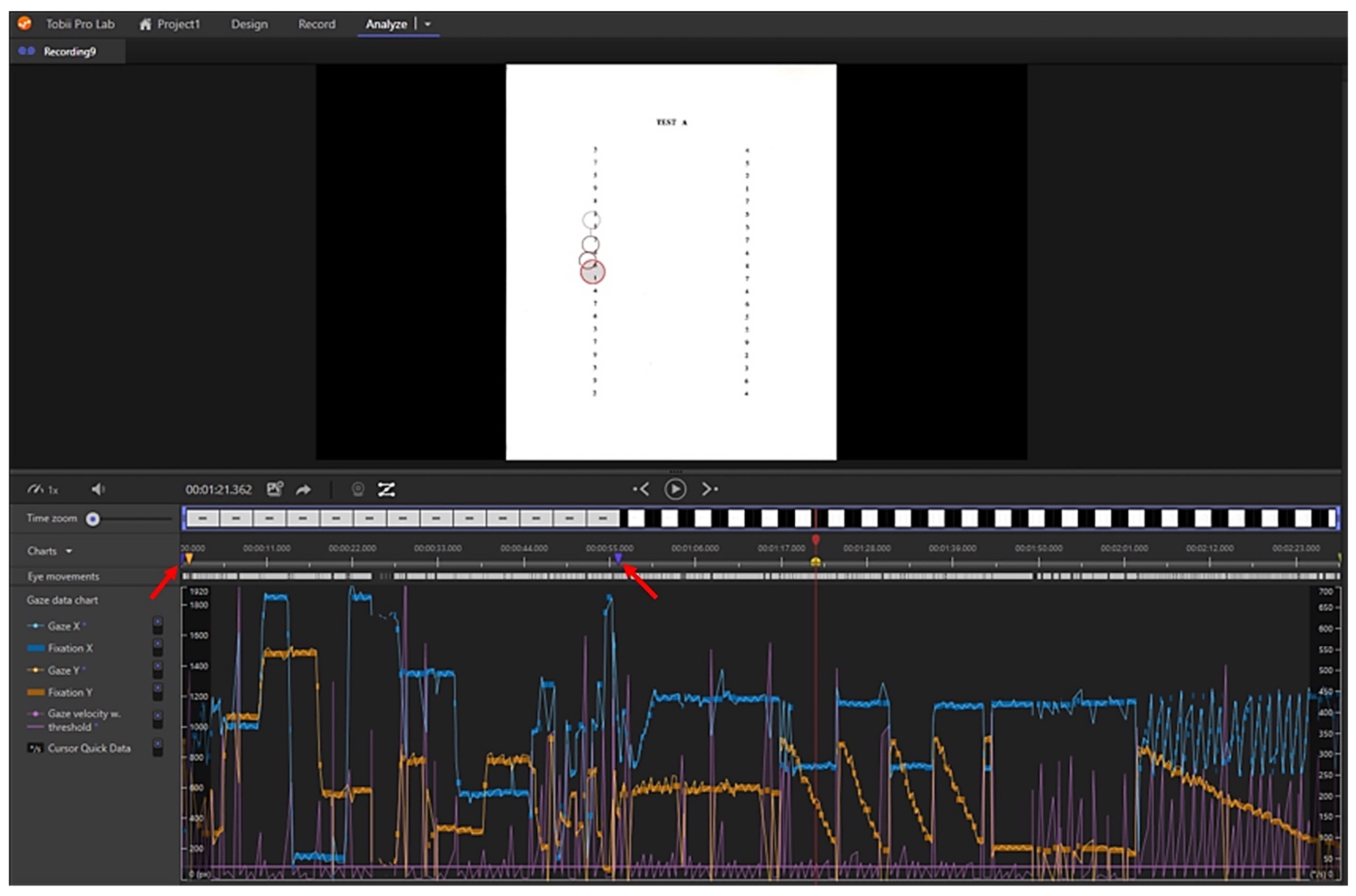The height and width of the screenshot is (896, 1356).
Task: Click the Time zoom slider handle
Action: (93, 519)
